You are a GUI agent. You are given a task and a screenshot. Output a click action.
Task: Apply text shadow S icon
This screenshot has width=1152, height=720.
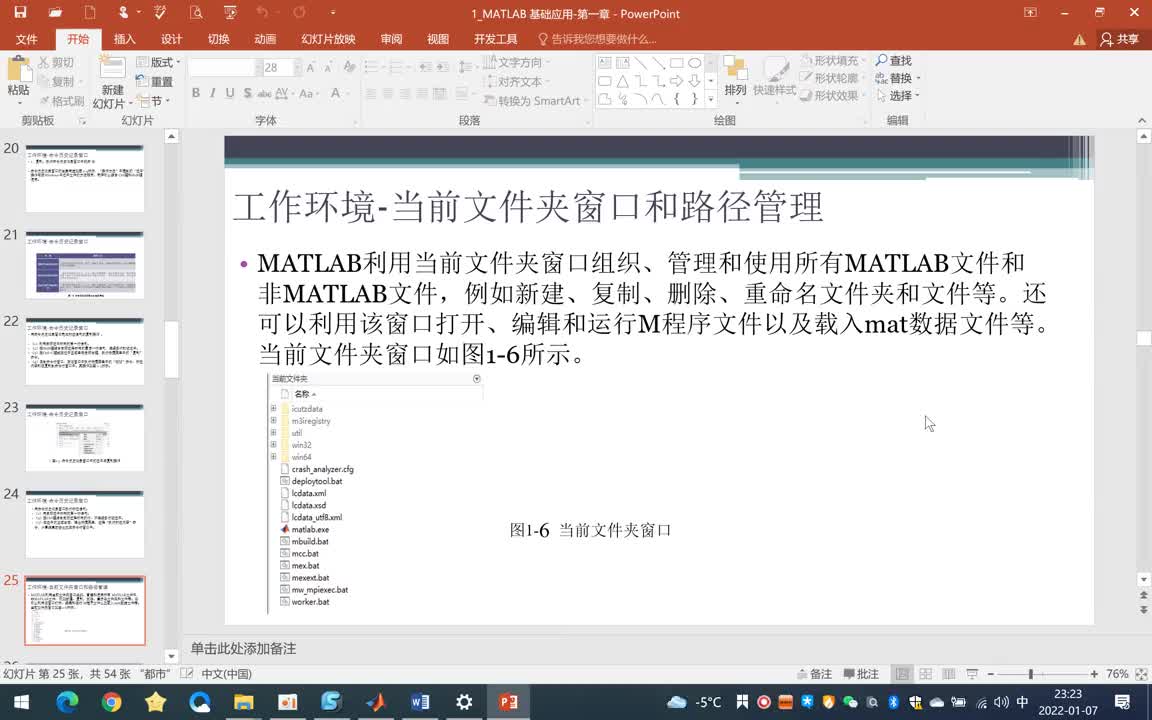click(248, 93)
